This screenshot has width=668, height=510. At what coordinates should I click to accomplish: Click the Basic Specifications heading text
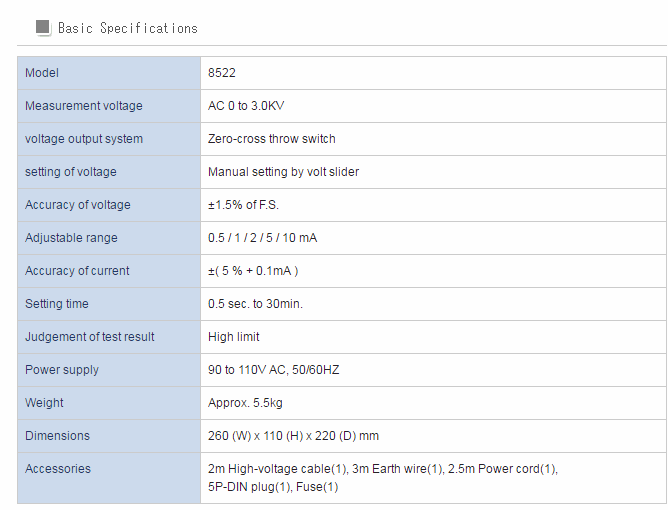[x=127, y=28]
